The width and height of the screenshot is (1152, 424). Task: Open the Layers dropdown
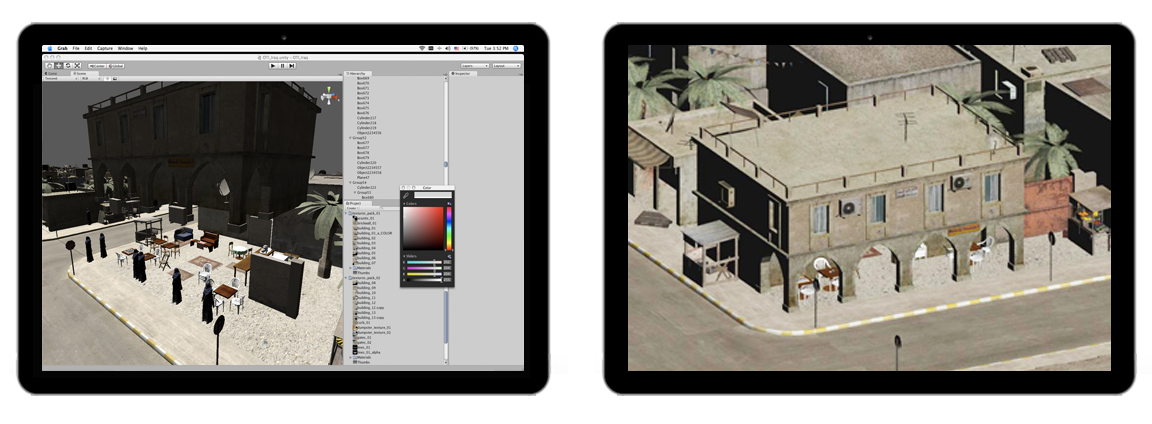pyautogui.click(x=473, y=66)
